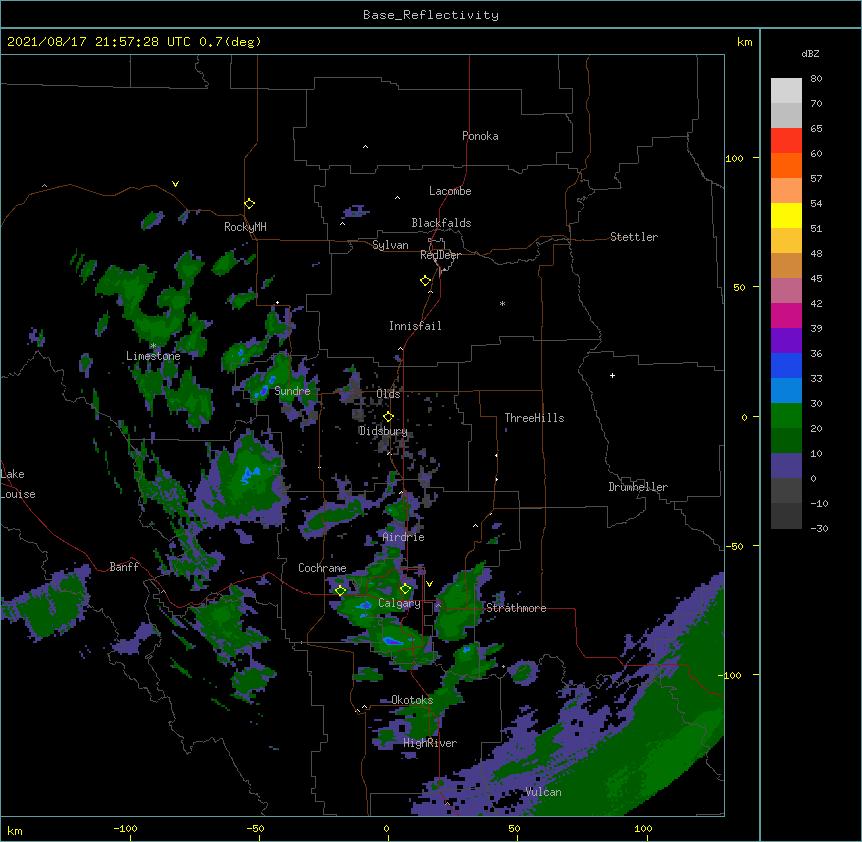Click the Innisfail city label
The width and height of the screenshot is (862, 842).
tap(415, 326)
